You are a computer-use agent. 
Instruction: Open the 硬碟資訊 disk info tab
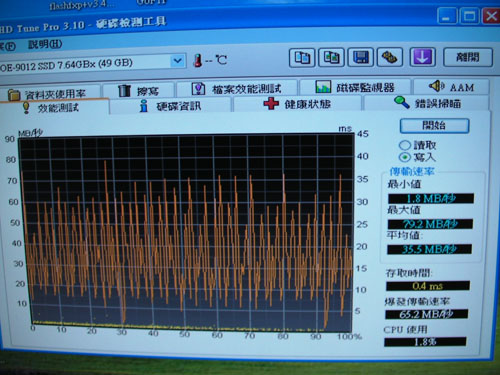[170, 106]
